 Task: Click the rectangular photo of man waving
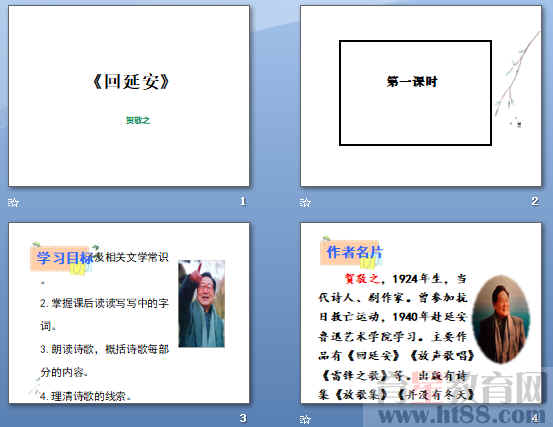click(x=201, y=304)
